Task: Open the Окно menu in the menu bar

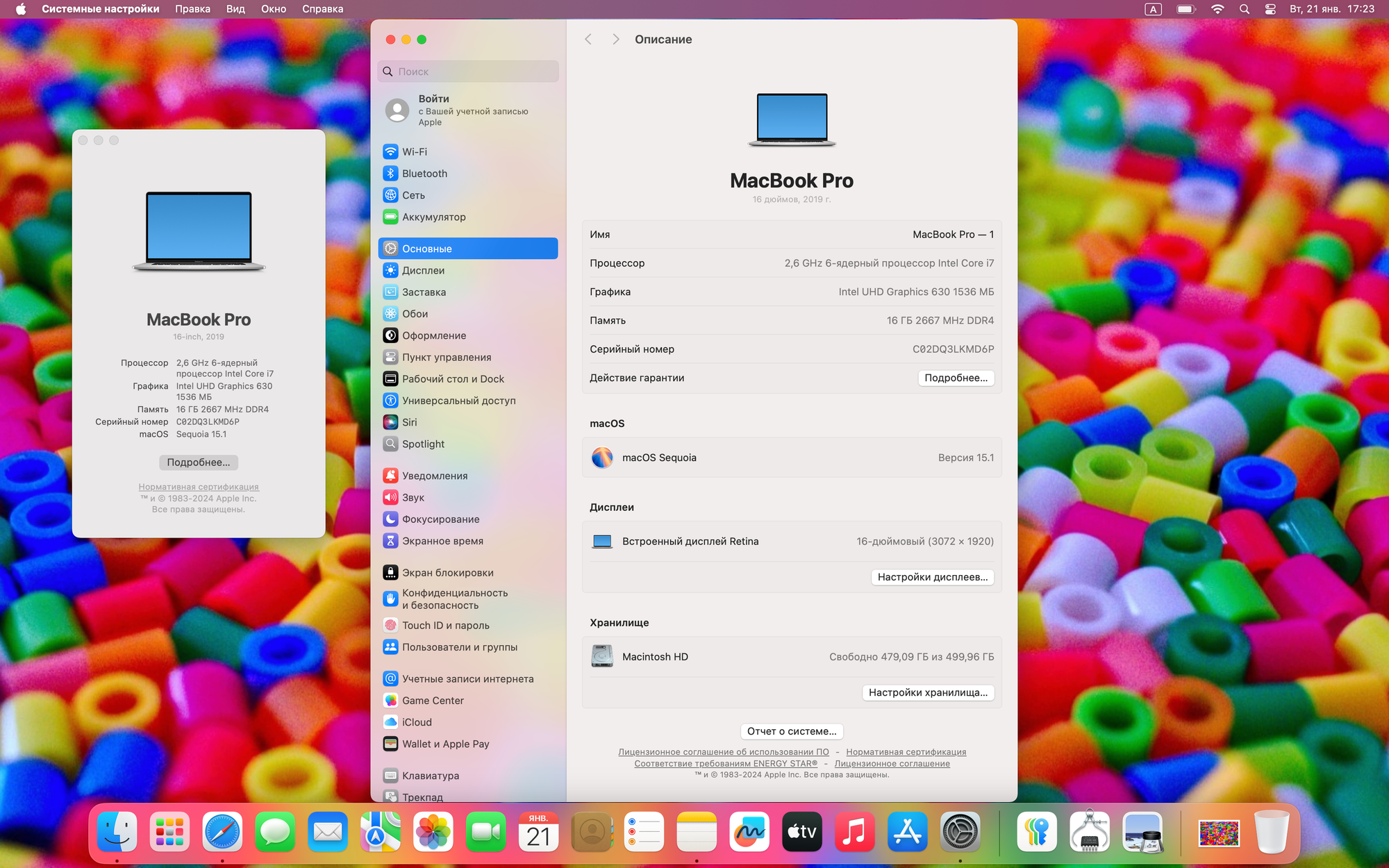Action: (x=274, y=9)
